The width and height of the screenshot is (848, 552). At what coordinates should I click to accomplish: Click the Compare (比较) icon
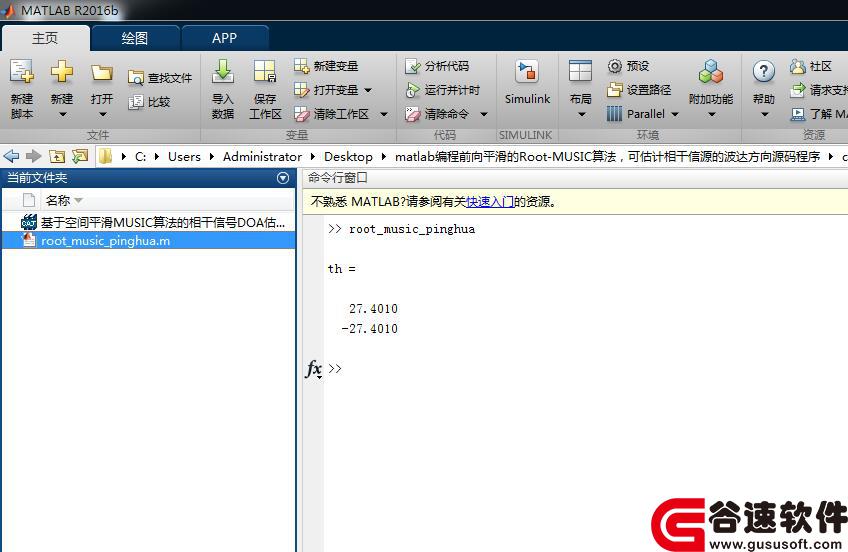pyautogui.click(x=136, y=102)
